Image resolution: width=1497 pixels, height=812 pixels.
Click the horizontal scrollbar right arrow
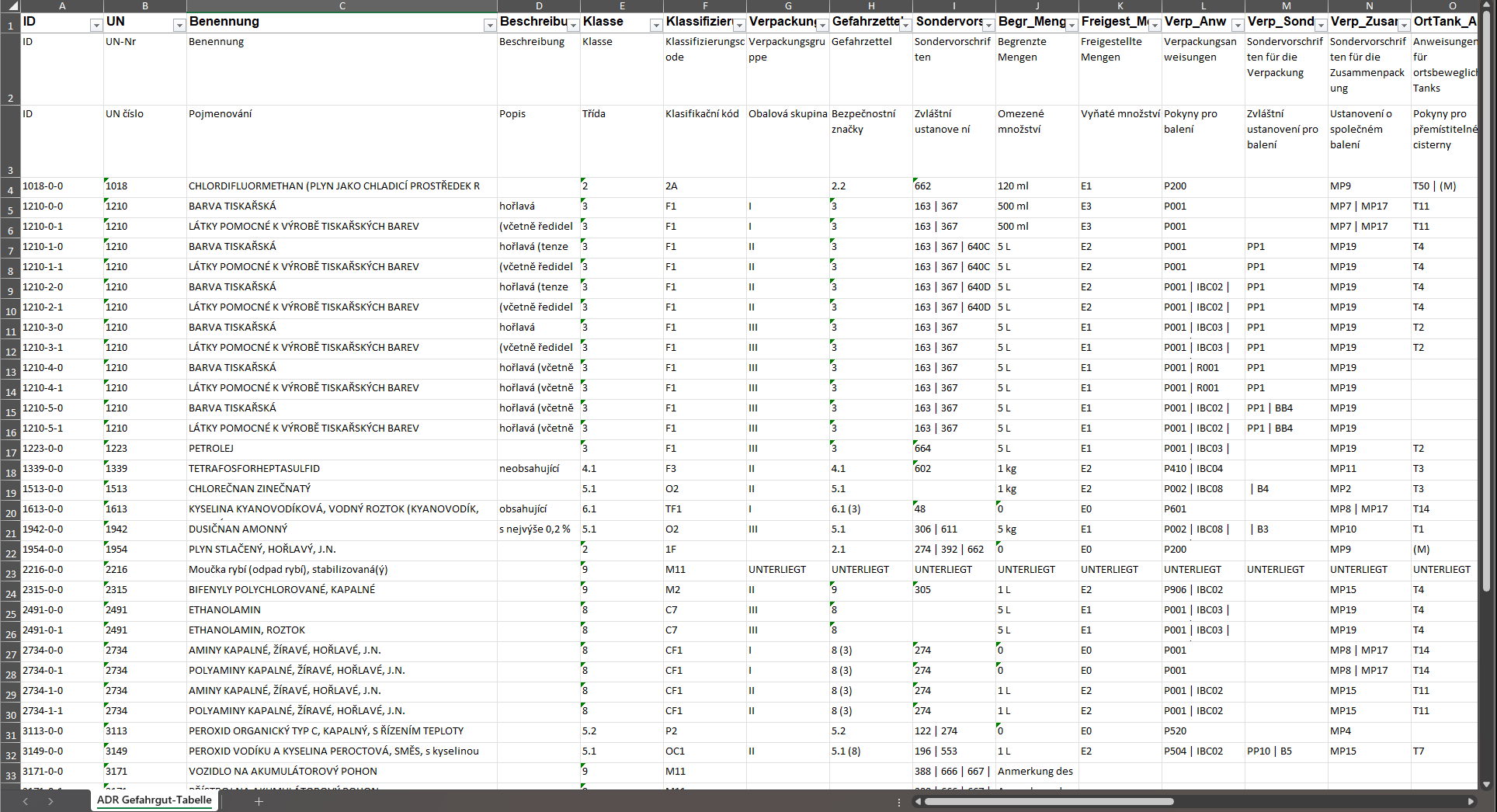coord(1471,801)
